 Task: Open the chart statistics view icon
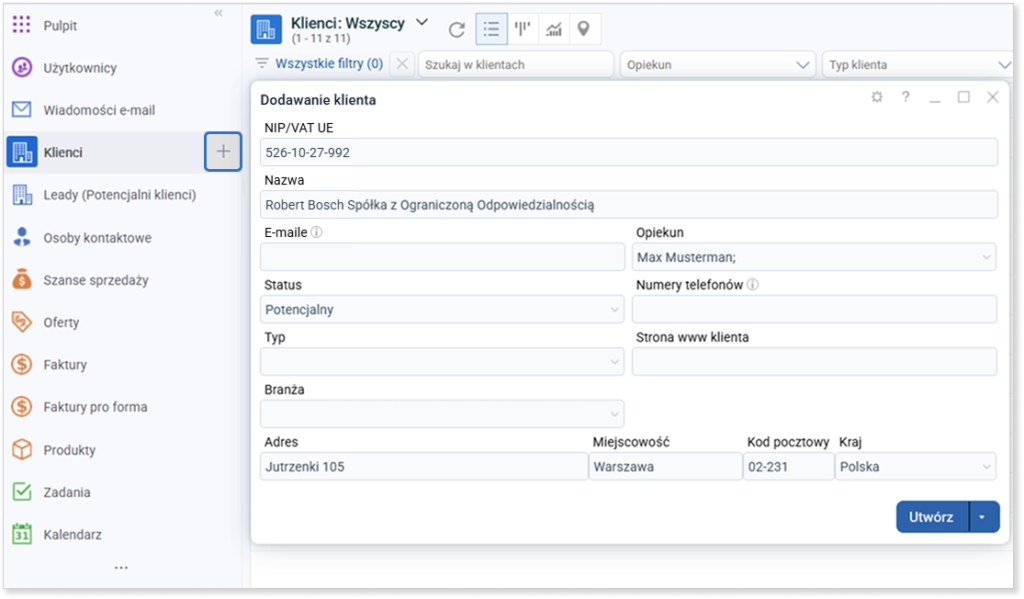click(x=554, y=29)
